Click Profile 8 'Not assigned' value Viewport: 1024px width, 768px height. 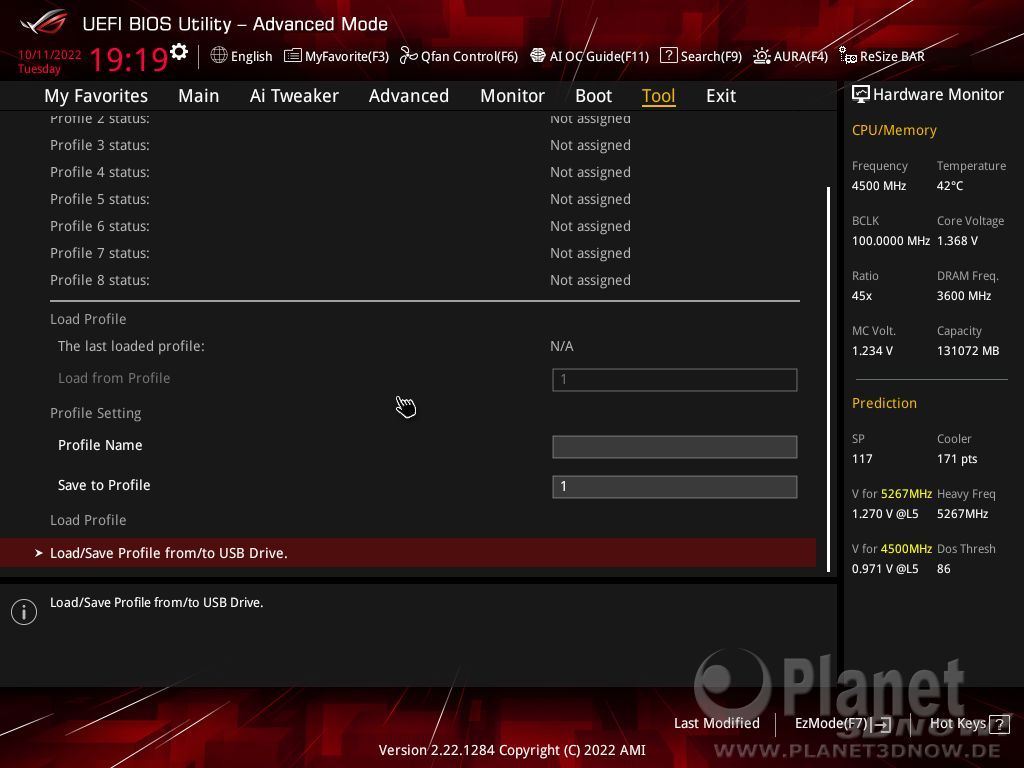pyautogui.click(x=590, y=280)
